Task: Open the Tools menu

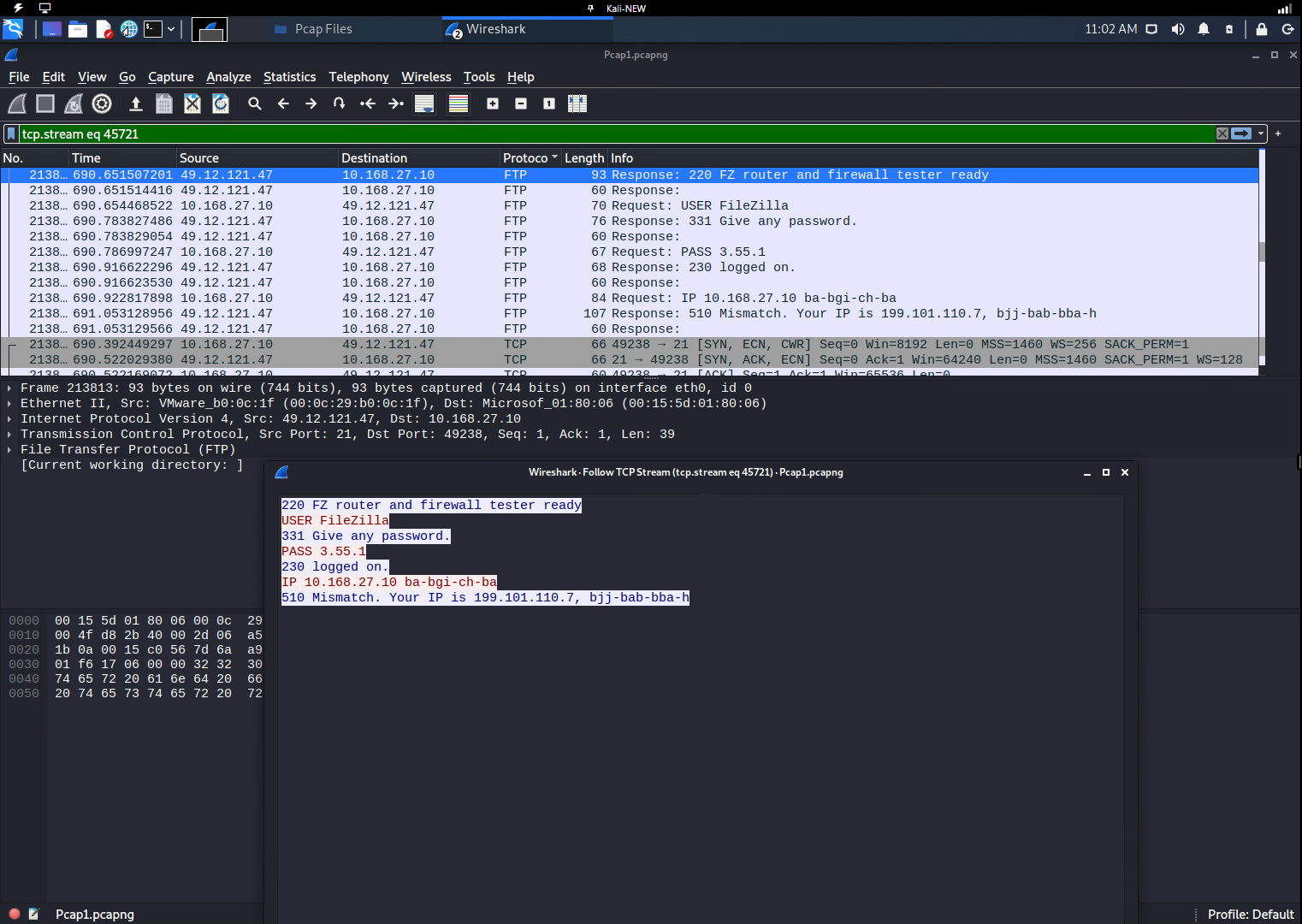Action: pyautogui.click(x=479, y=77)
